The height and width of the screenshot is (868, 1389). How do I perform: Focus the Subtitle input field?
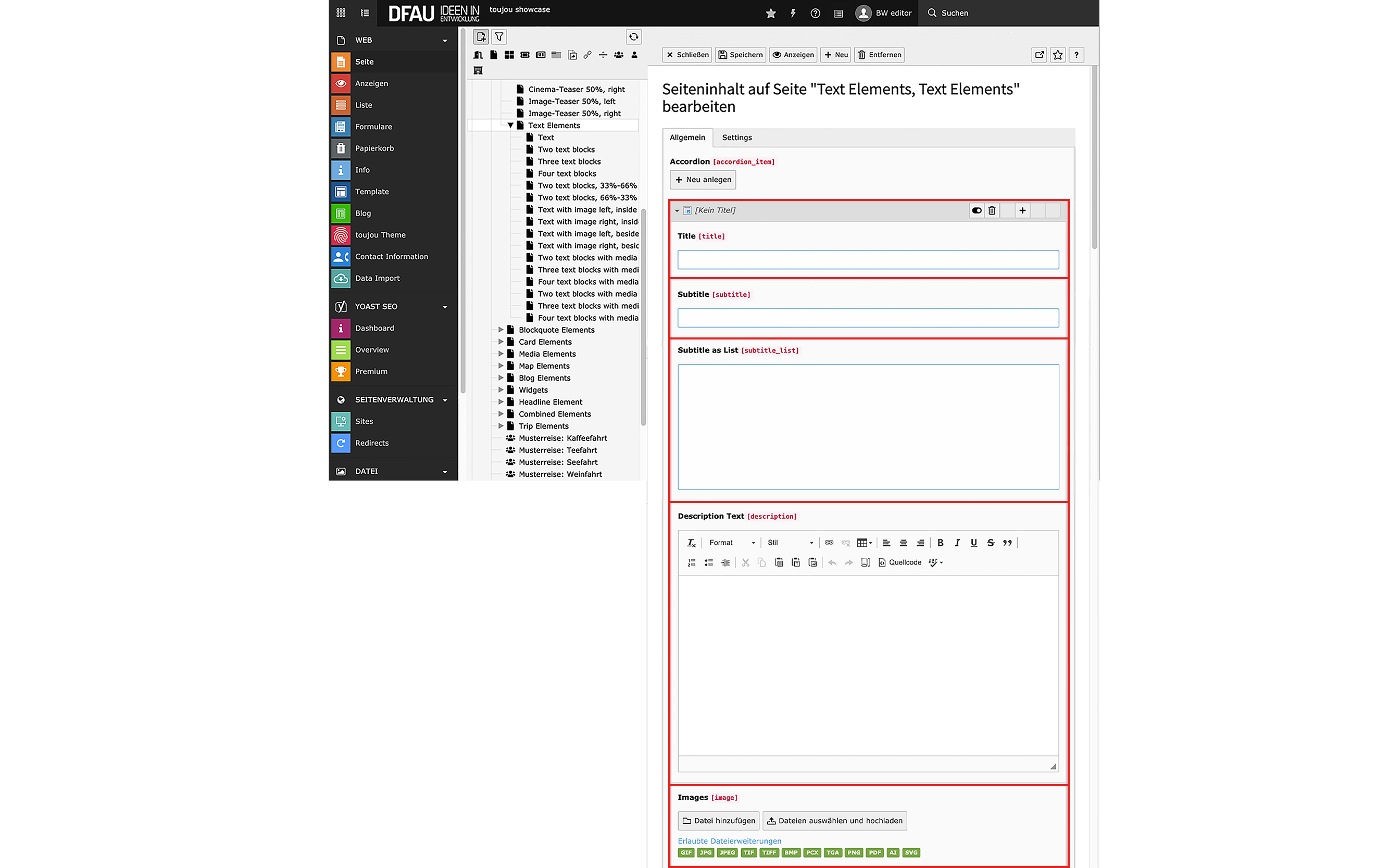[x=868, y=318]
